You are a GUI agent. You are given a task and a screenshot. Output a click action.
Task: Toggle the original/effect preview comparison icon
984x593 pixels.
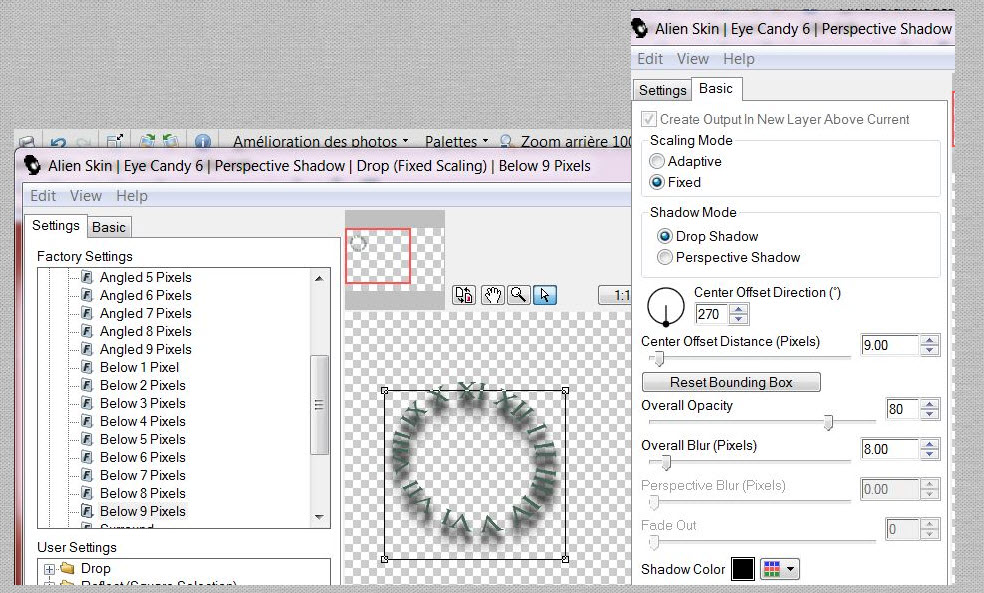tap(464, 294)
